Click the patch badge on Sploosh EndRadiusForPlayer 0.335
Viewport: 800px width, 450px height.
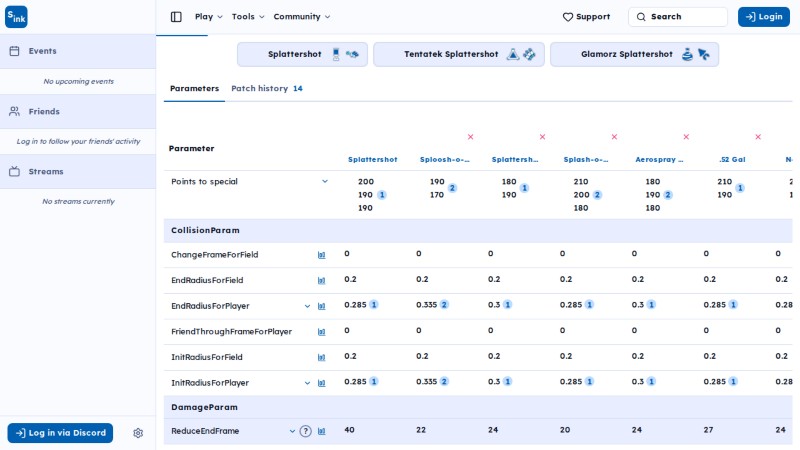[x=444, y=305]
